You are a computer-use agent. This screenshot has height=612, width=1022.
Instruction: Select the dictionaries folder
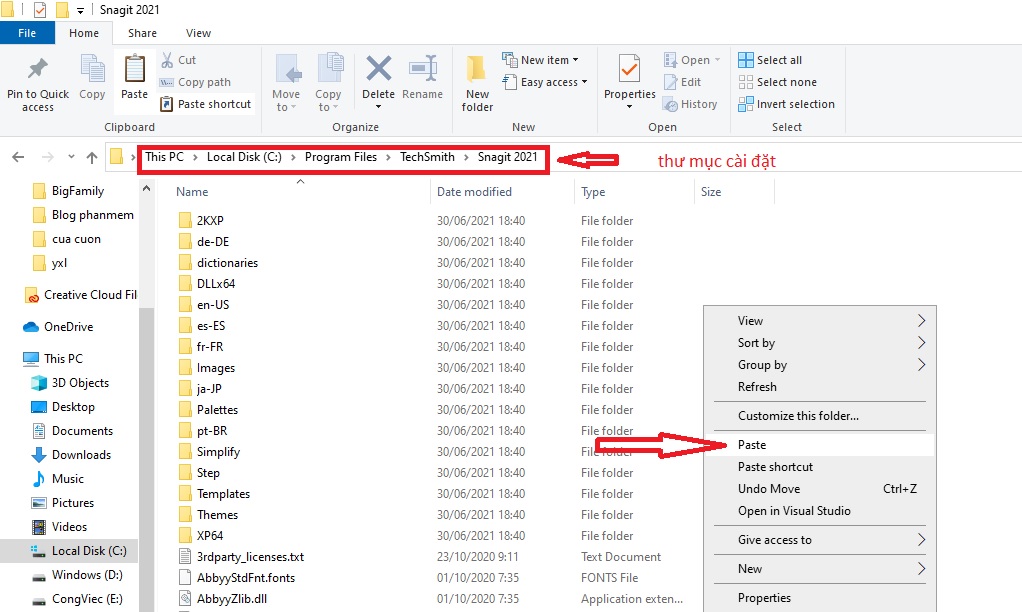[227, 263]
